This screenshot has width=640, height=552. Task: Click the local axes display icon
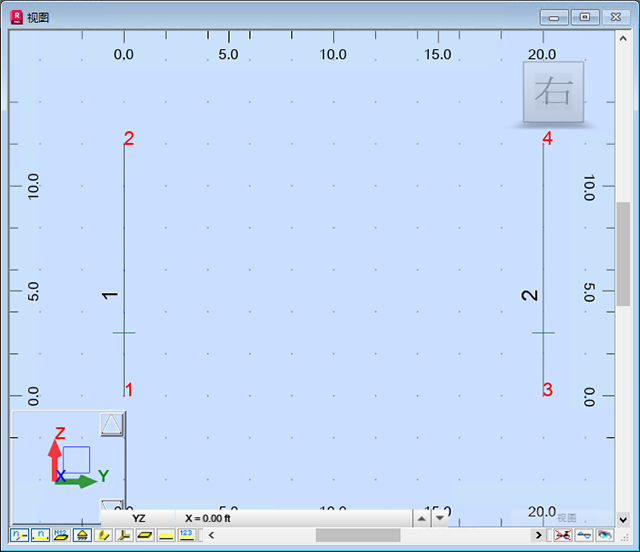point(124,536)
